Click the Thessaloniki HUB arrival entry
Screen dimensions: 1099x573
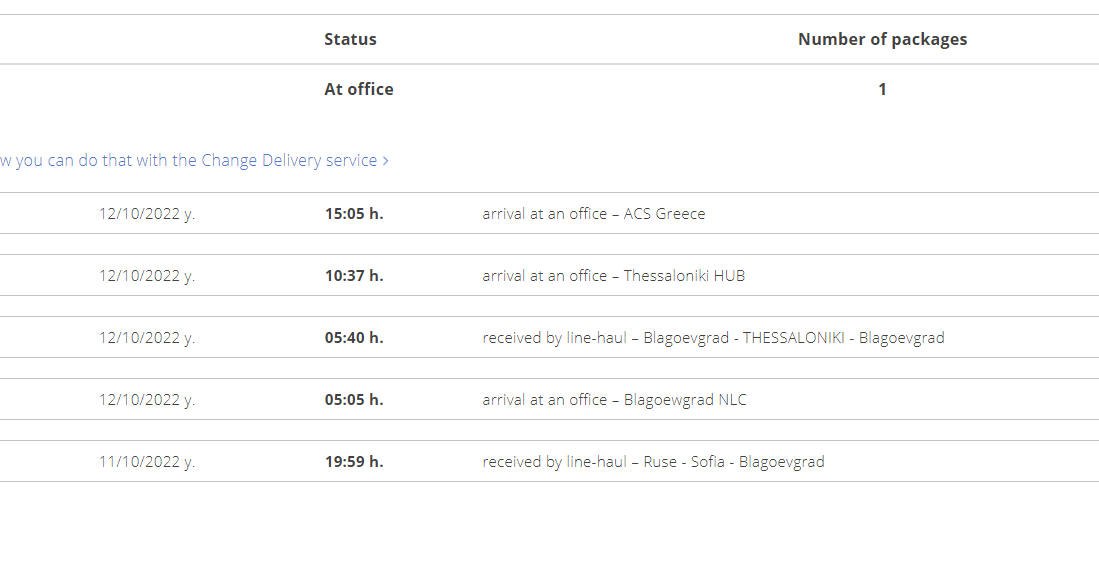coord(613,275)
